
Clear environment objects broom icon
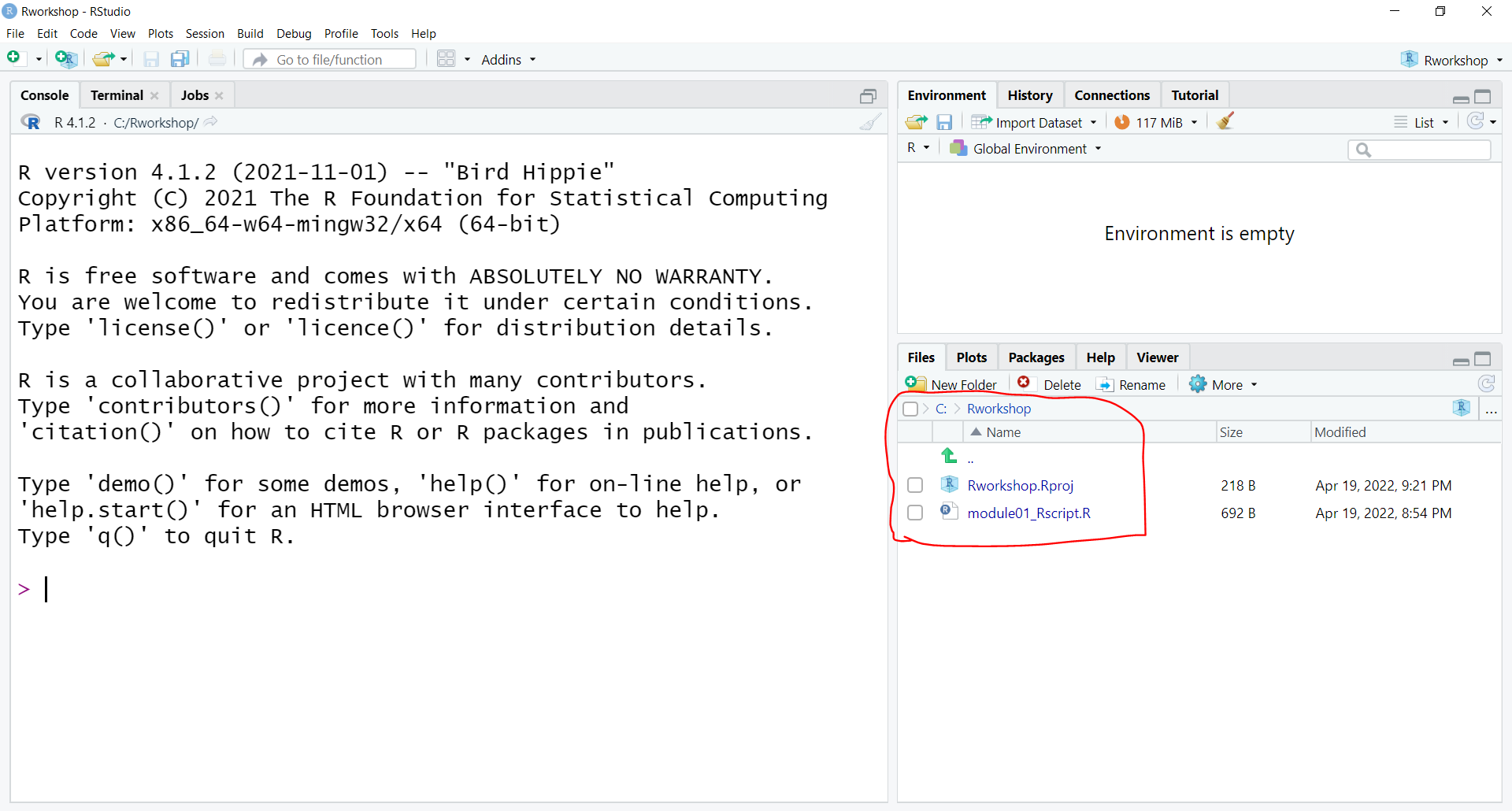point(1225,121)
